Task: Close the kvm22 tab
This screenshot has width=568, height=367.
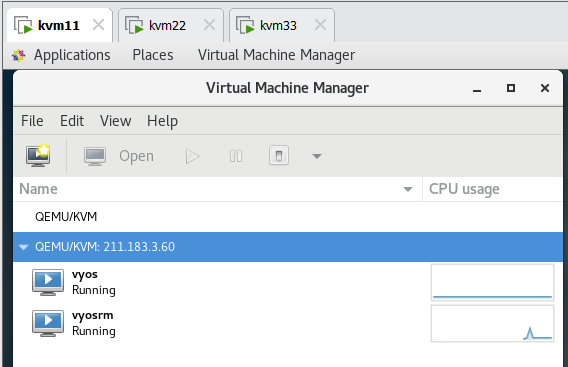Action: point(209,25)
